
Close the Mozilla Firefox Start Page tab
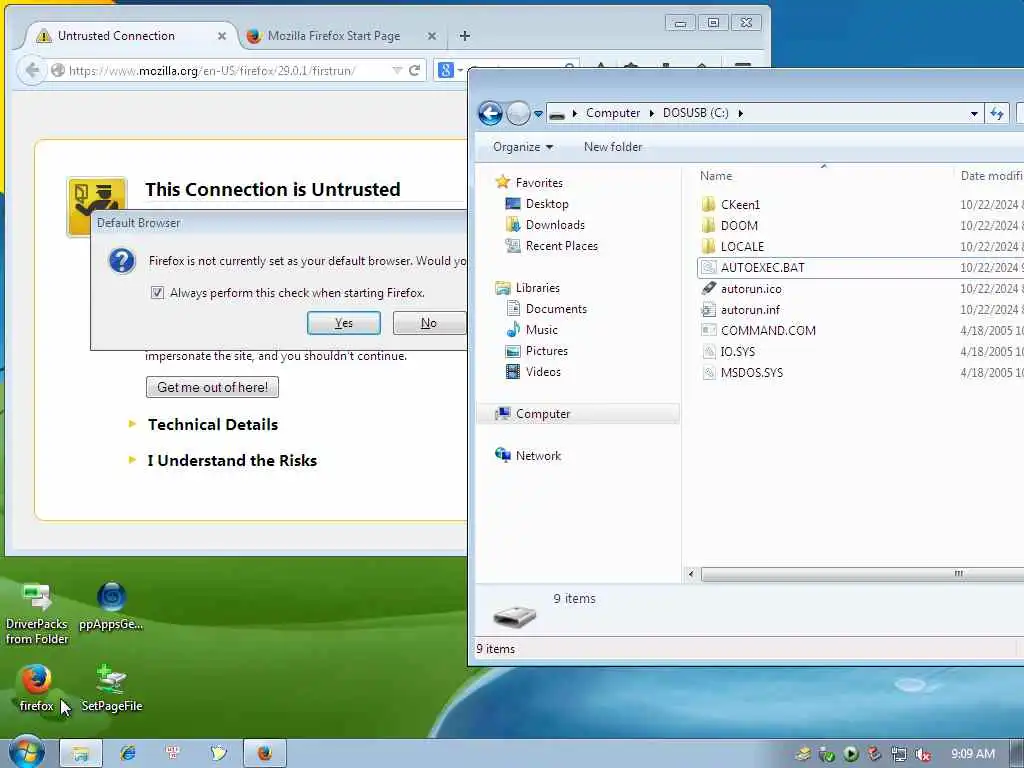tap(432, 36)
